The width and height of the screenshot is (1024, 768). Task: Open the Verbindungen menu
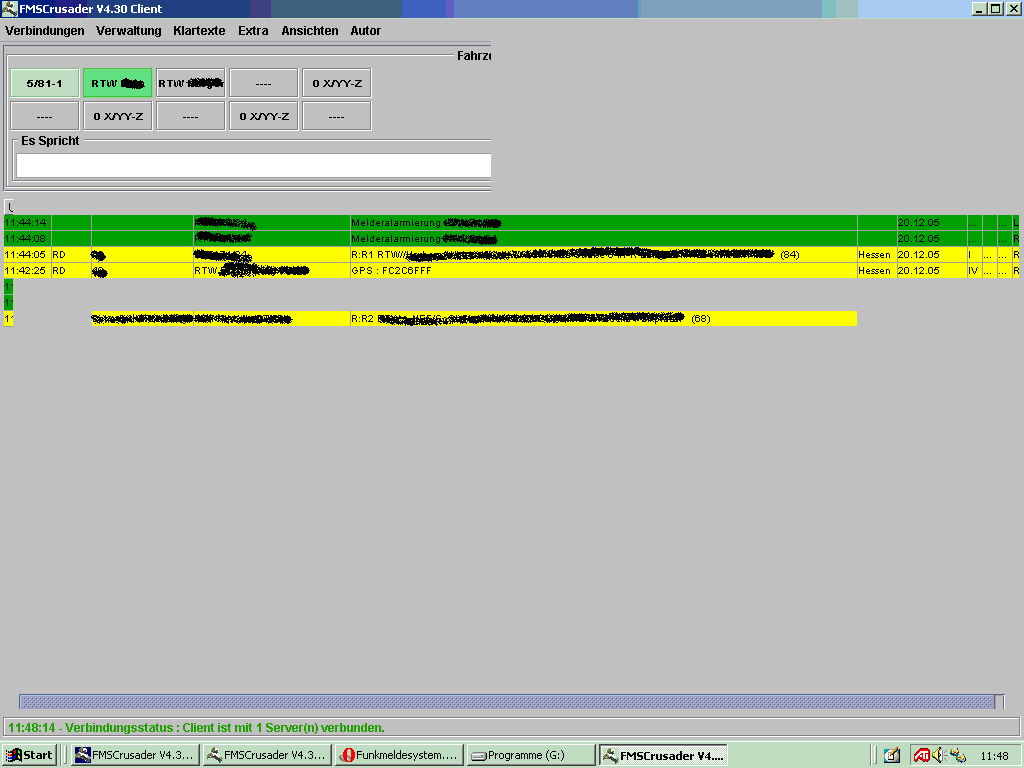pos(45,31)
